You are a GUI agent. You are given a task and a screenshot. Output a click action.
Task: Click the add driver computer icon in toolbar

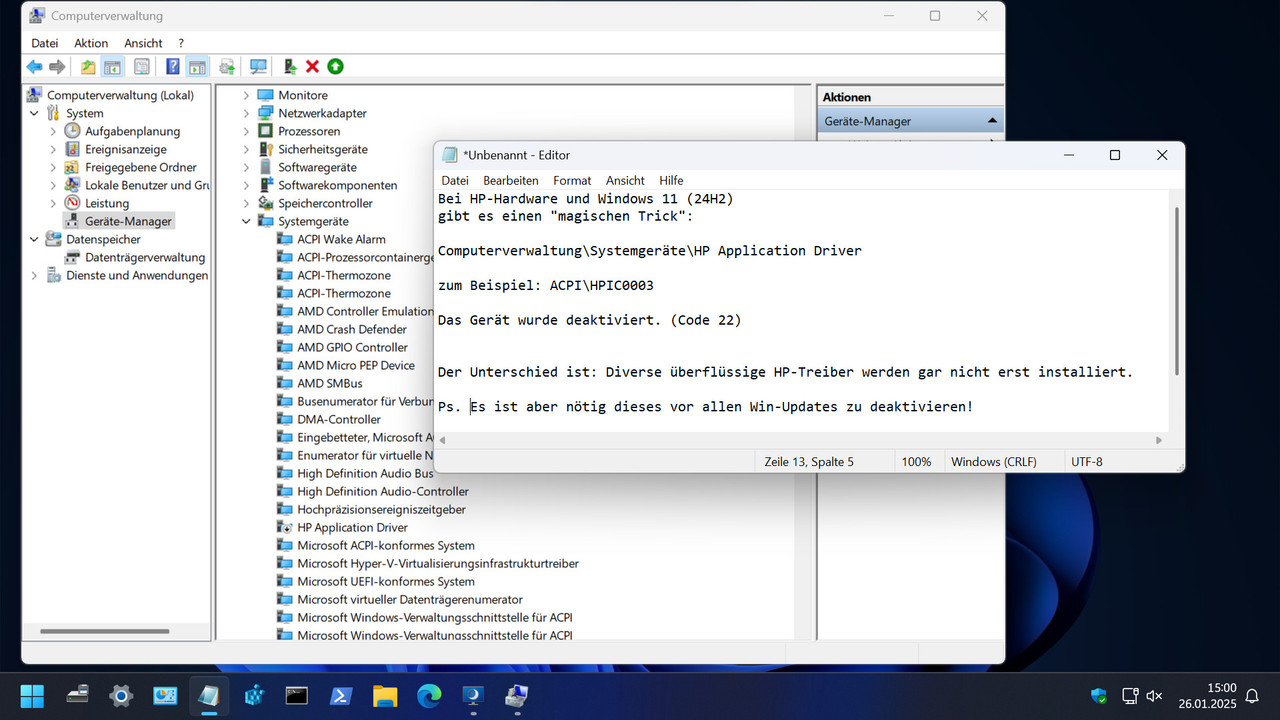pos(290,67)
